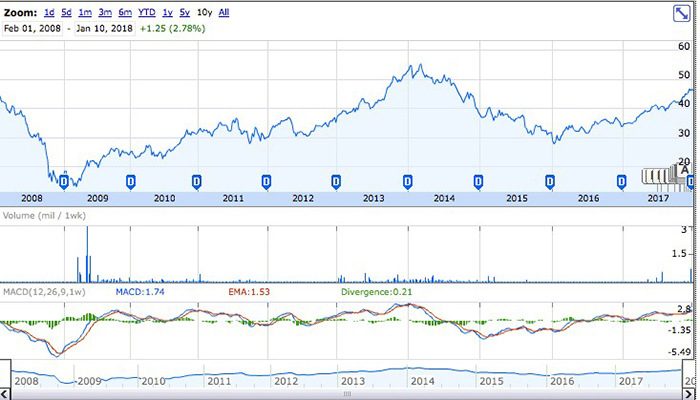The image size is (700, 400).
Task: Show All available history zoom
Action: [223, 12]
